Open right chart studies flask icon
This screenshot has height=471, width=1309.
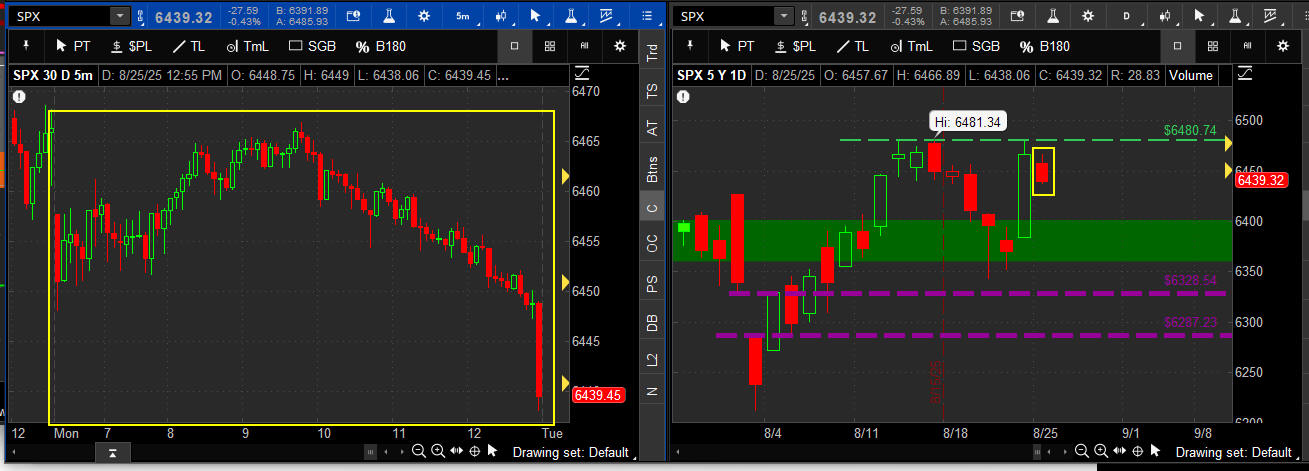click(x=1055, y=16)
